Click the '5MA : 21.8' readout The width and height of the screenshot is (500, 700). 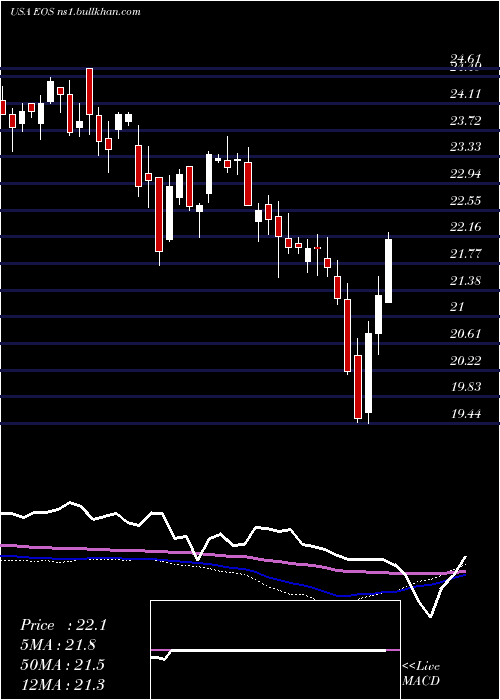pos(58,645)
